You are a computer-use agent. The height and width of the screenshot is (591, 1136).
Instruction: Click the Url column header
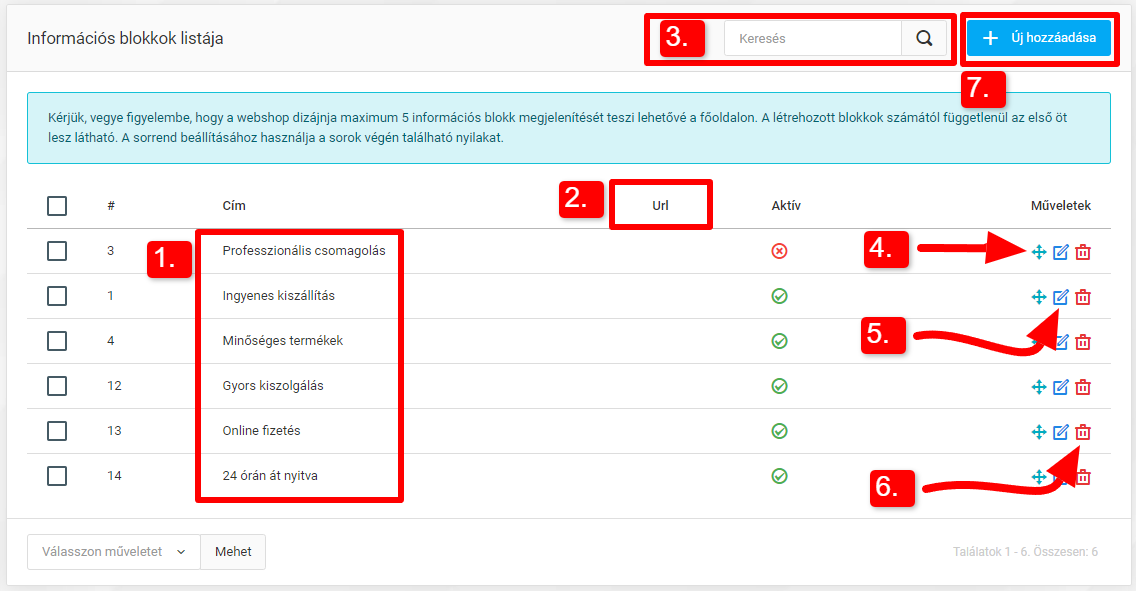(660, 206)
